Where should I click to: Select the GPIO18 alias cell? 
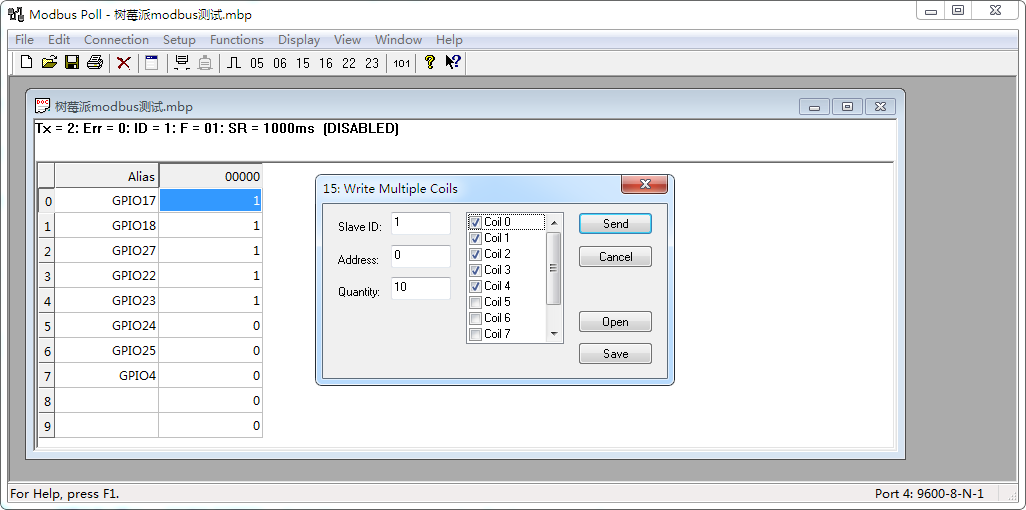107,226
